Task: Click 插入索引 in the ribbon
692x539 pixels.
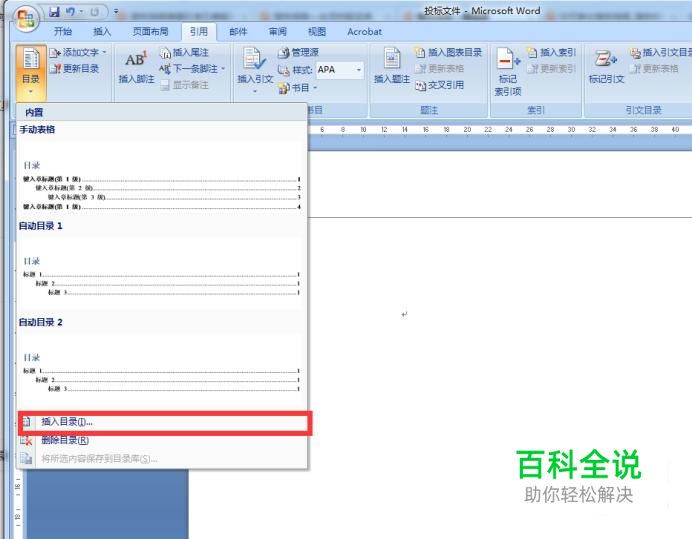Action: coord(552,53)
